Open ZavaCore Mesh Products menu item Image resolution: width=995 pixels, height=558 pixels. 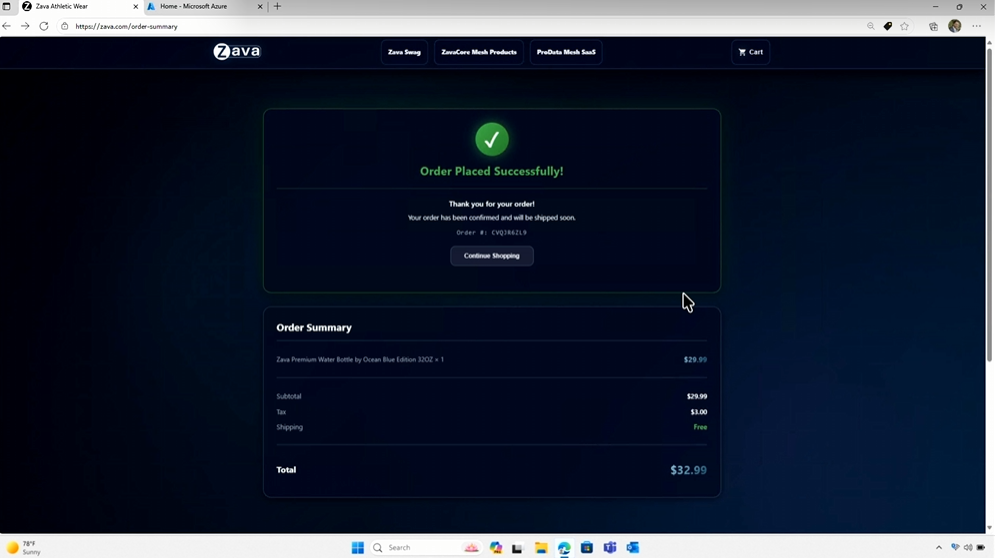point(478,52)
